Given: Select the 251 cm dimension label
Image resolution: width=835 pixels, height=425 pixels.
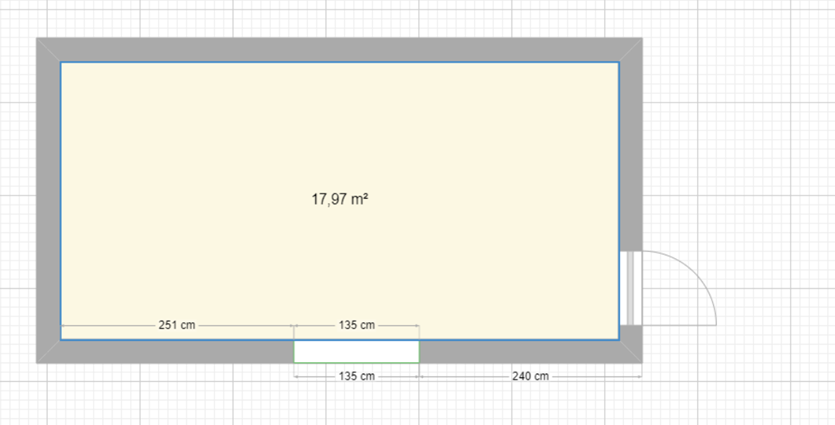Looking at the screenshot, I should click(176, 325).
